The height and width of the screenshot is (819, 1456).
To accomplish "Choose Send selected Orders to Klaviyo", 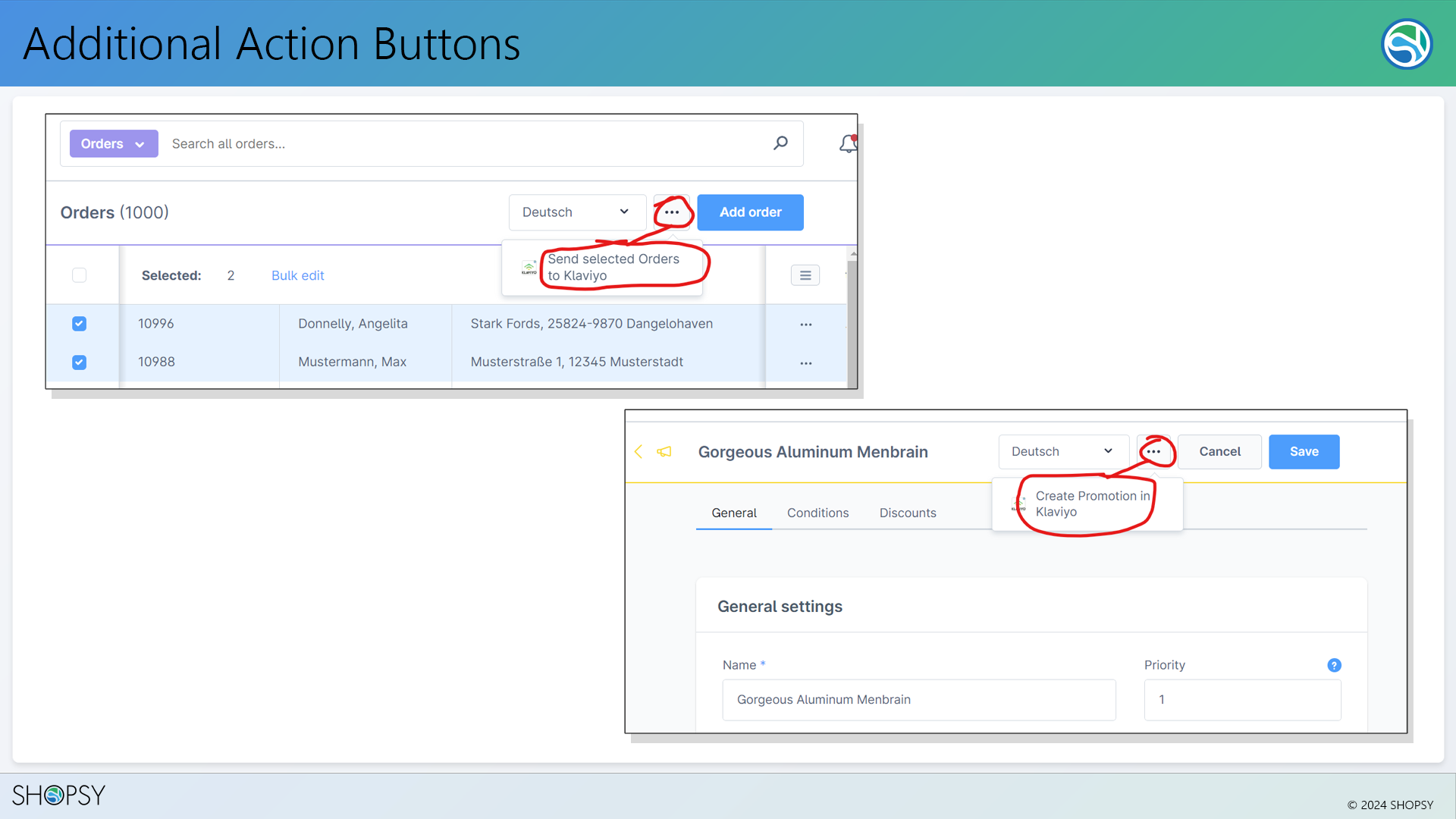I will (x=613, y=267).
